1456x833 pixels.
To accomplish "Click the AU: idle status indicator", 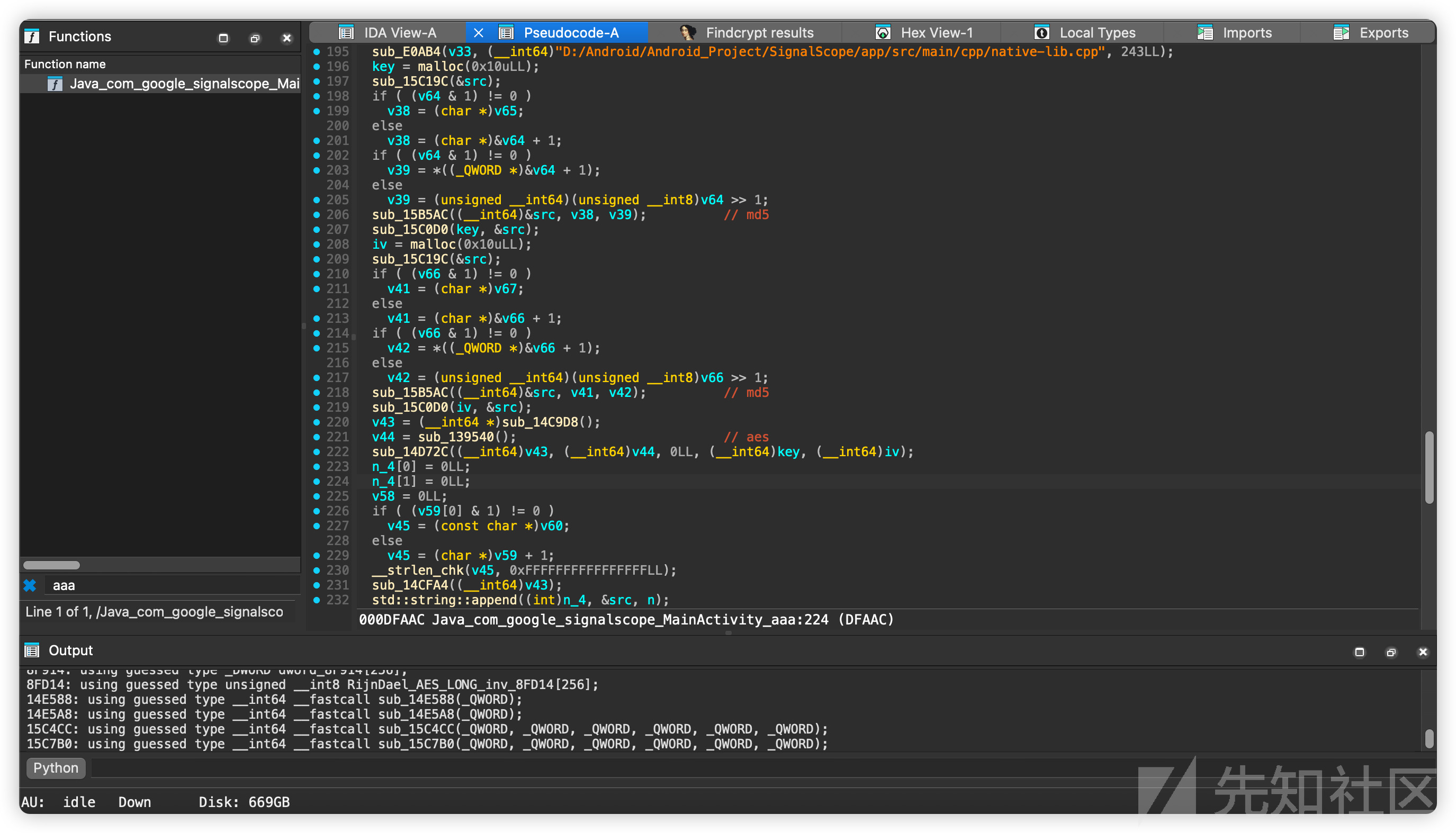I will click(x=59, y=802).
